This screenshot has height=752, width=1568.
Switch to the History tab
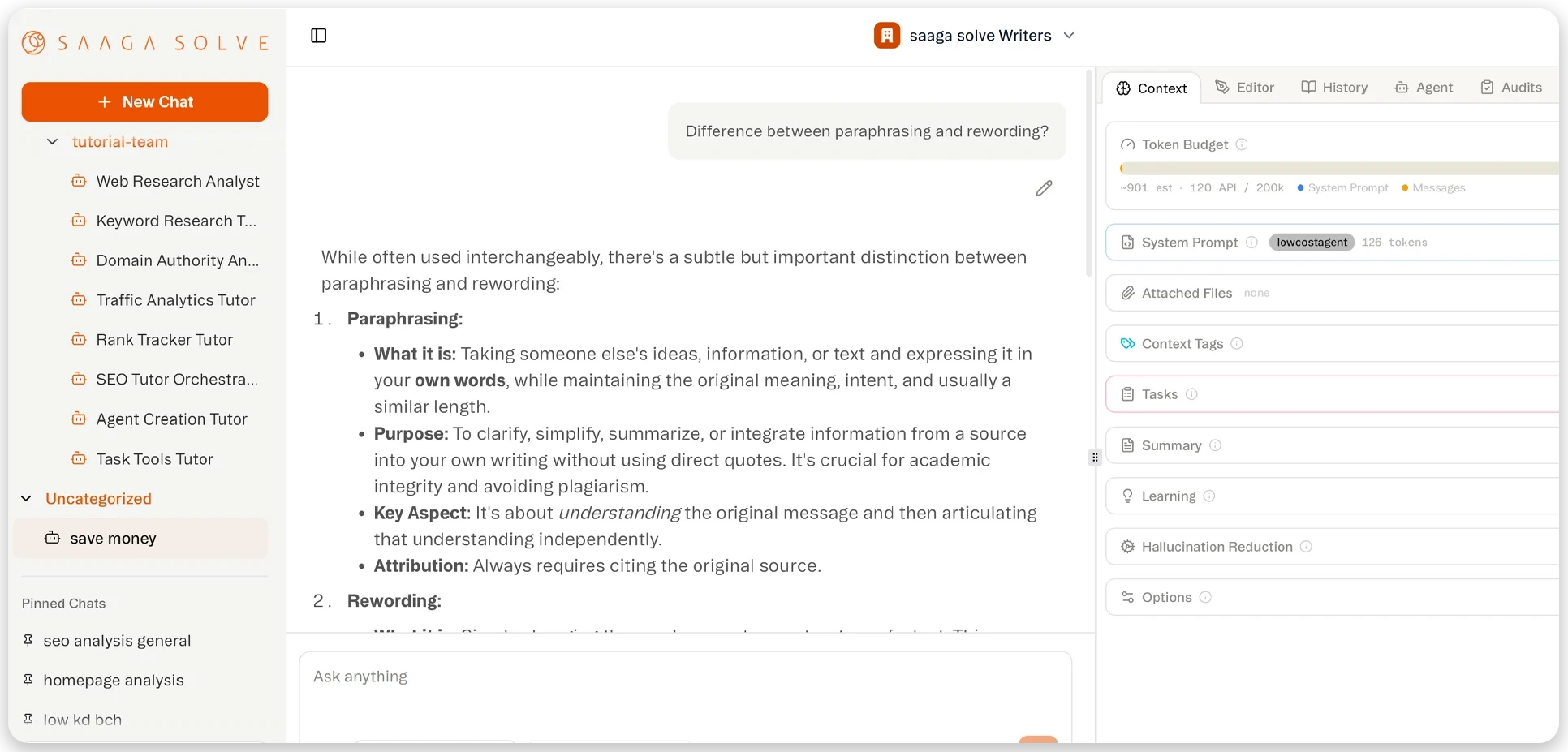point(1334,87)
